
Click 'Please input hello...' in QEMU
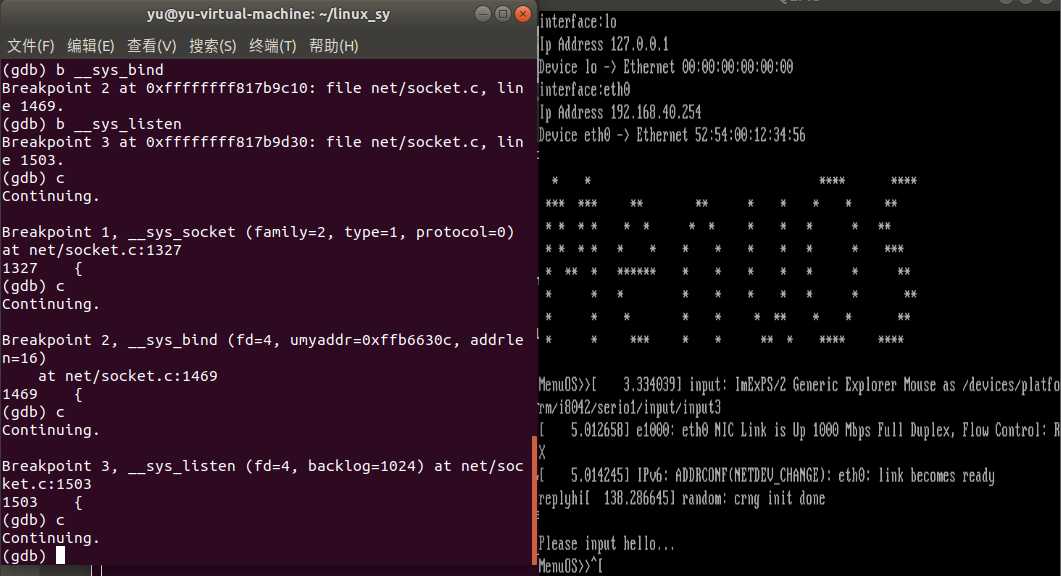(x=607, y=544)
